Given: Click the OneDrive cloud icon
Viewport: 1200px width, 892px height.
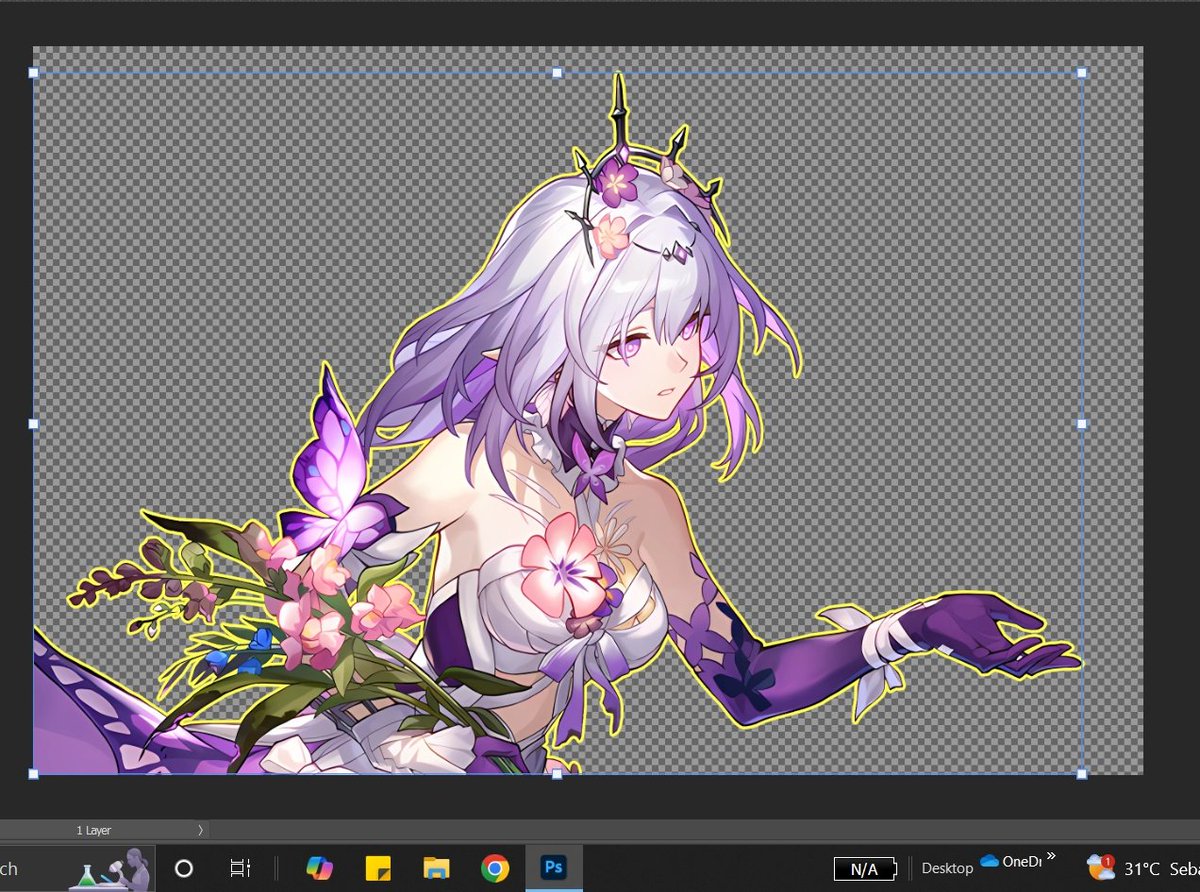Looking at the screenshot, I should click(990, 861).
